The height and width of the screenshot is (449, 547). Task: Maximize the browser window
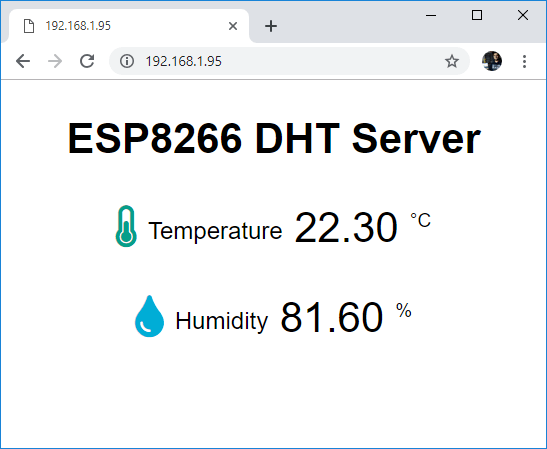click(x=477, y=15)
